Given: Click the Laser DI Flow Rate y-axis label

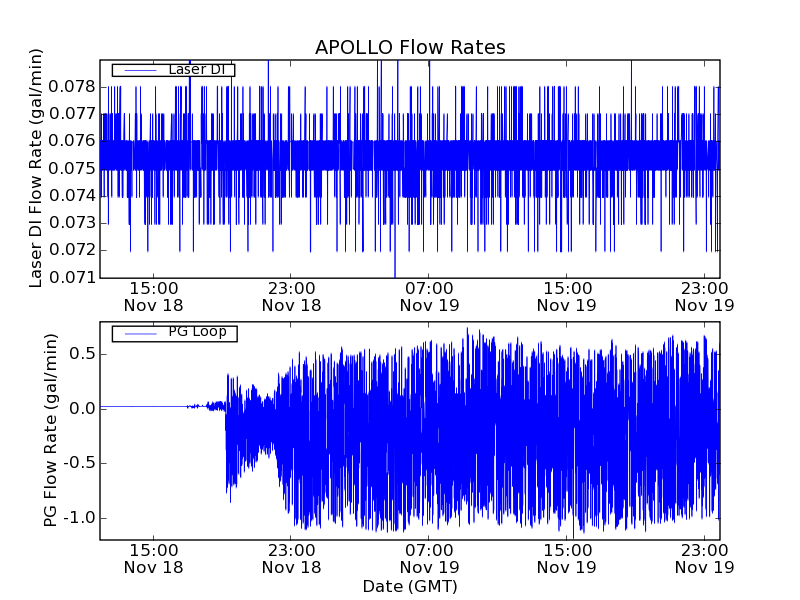Looking at the screenshot, I should (36, 168).
